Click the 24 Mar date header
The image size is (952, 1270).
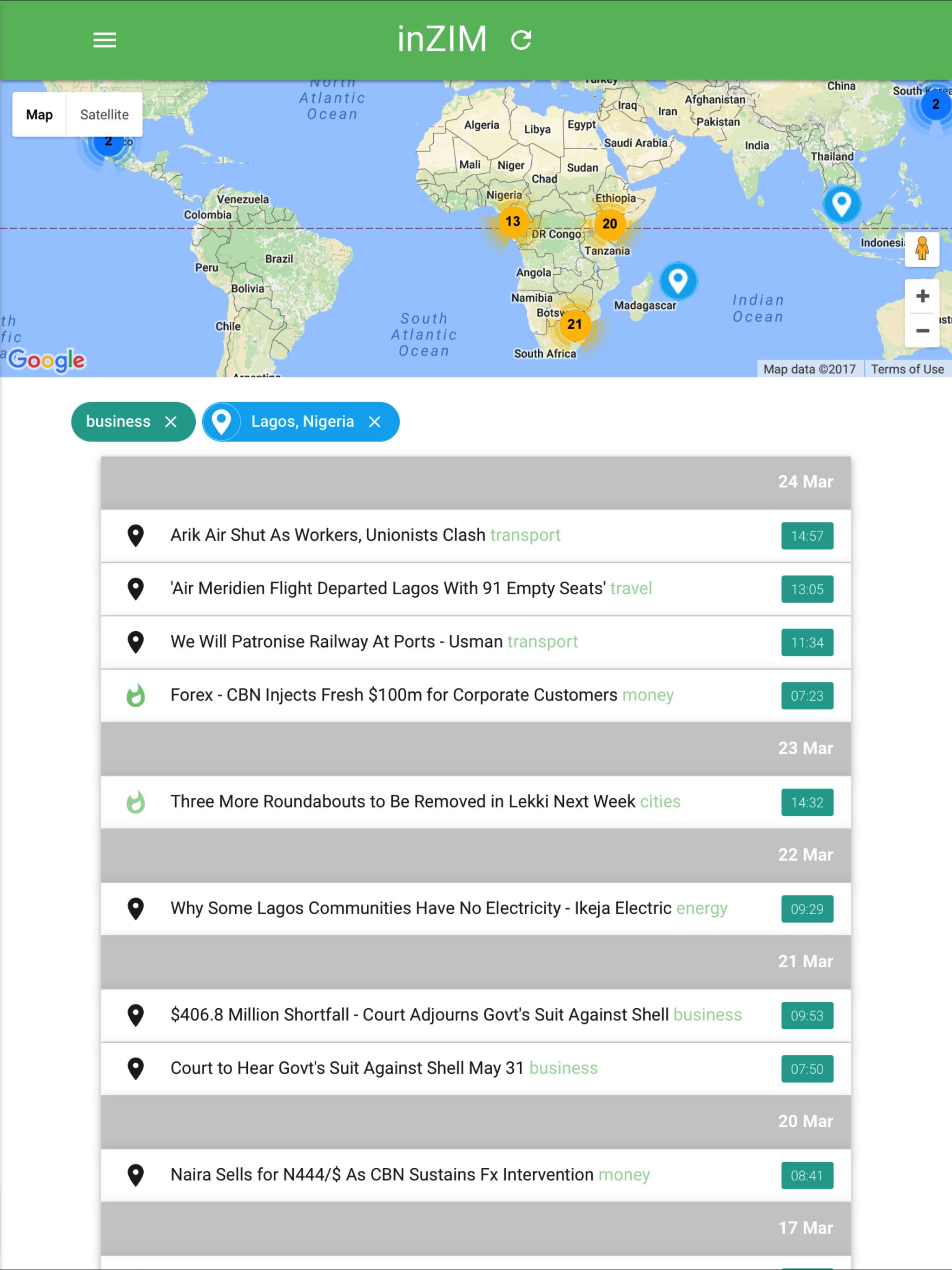point(476,482)
